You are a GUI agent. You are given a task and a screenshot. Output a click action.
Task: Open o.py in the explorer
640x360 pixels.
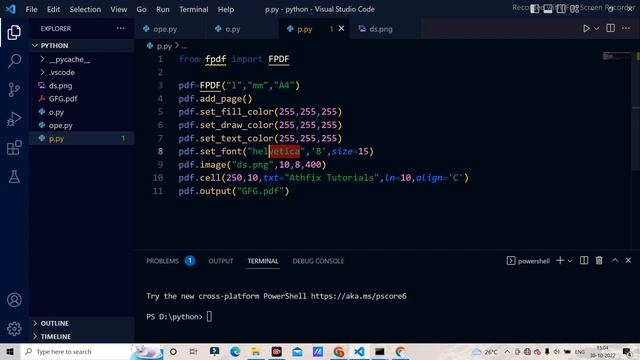(x=82, y=112)
